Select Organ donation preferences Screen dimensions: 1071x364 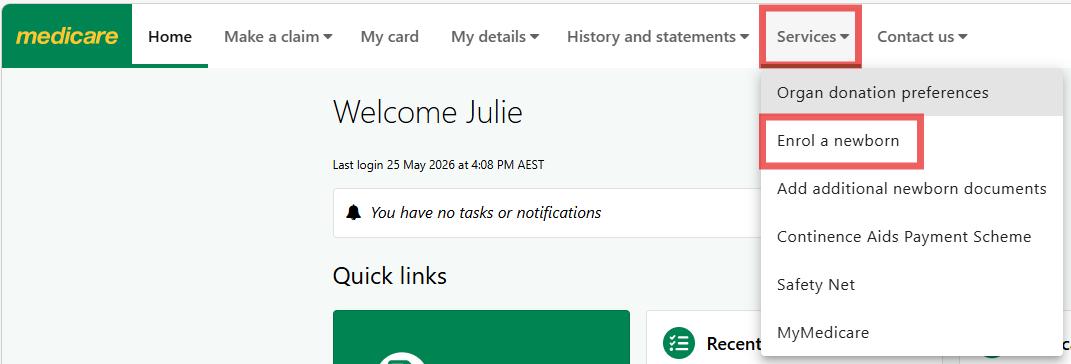pyautogui.click(x=911, y=92)
